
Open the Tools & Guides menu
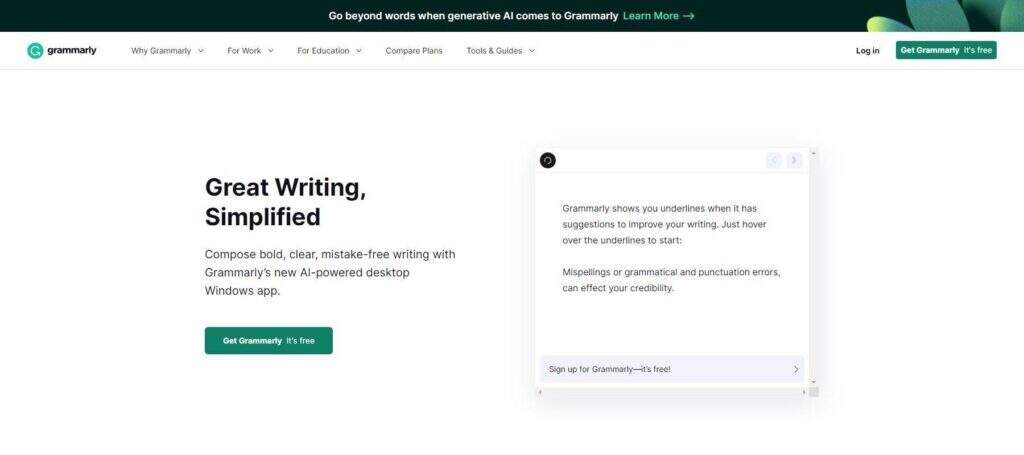click(x=500, y=51)
